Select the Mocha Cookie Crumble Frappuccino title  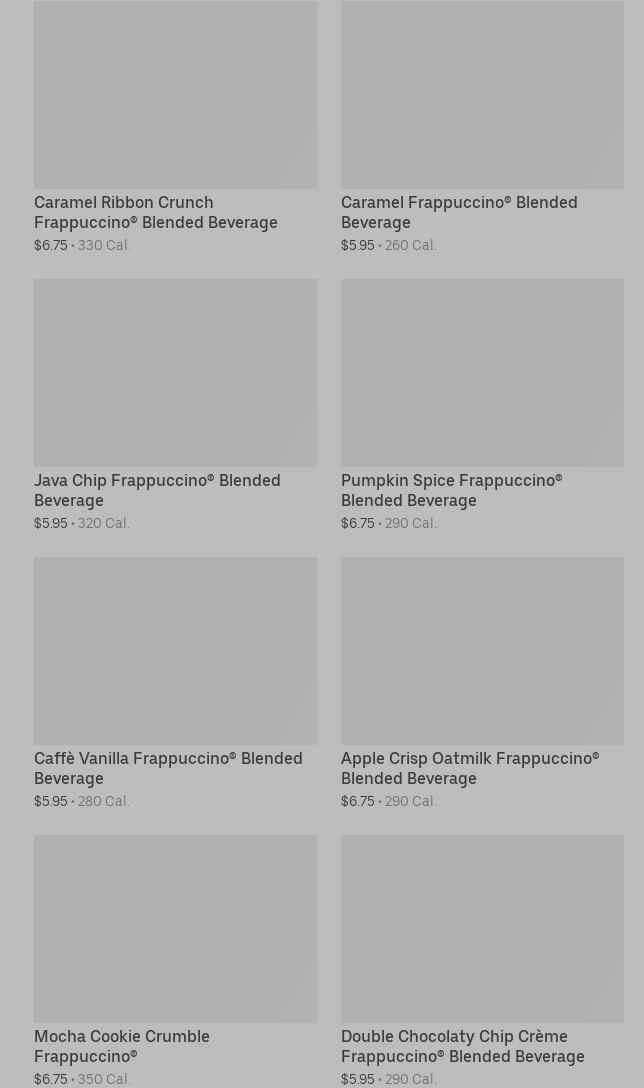tap(122, 1046)
